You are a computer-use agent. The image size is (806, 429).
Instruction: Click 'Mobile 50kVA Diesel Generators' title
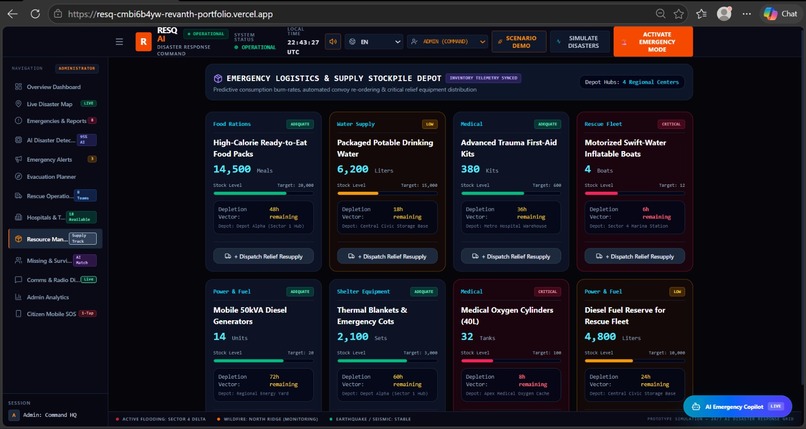click(250, 315)
